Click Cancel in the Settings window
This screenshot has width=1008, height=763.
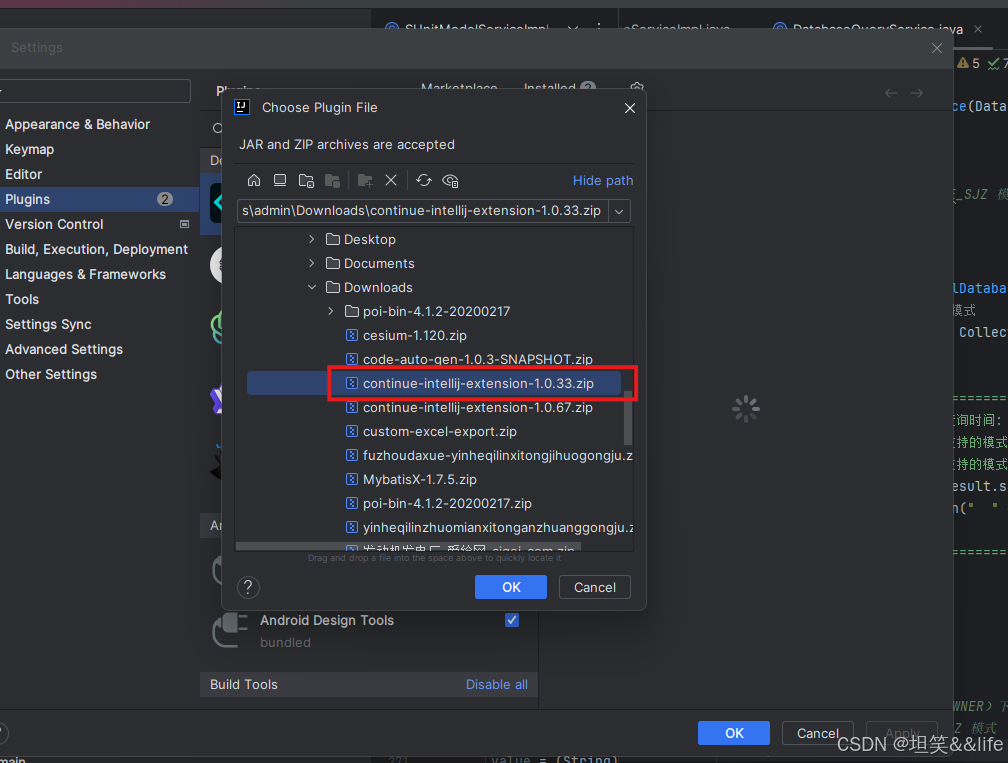tap(818, 733)
